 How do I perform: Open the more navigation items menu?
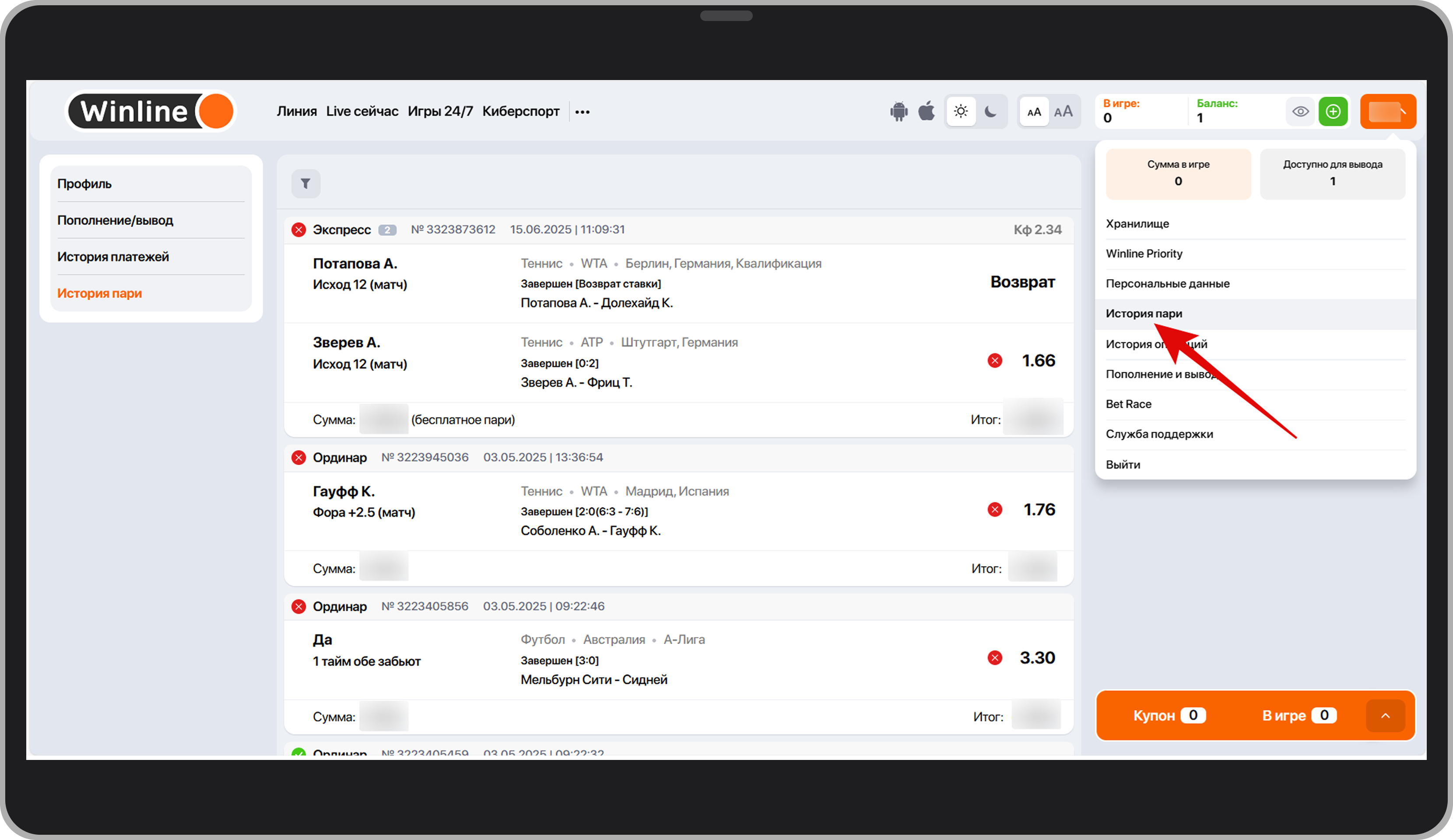tap(583, 112)
